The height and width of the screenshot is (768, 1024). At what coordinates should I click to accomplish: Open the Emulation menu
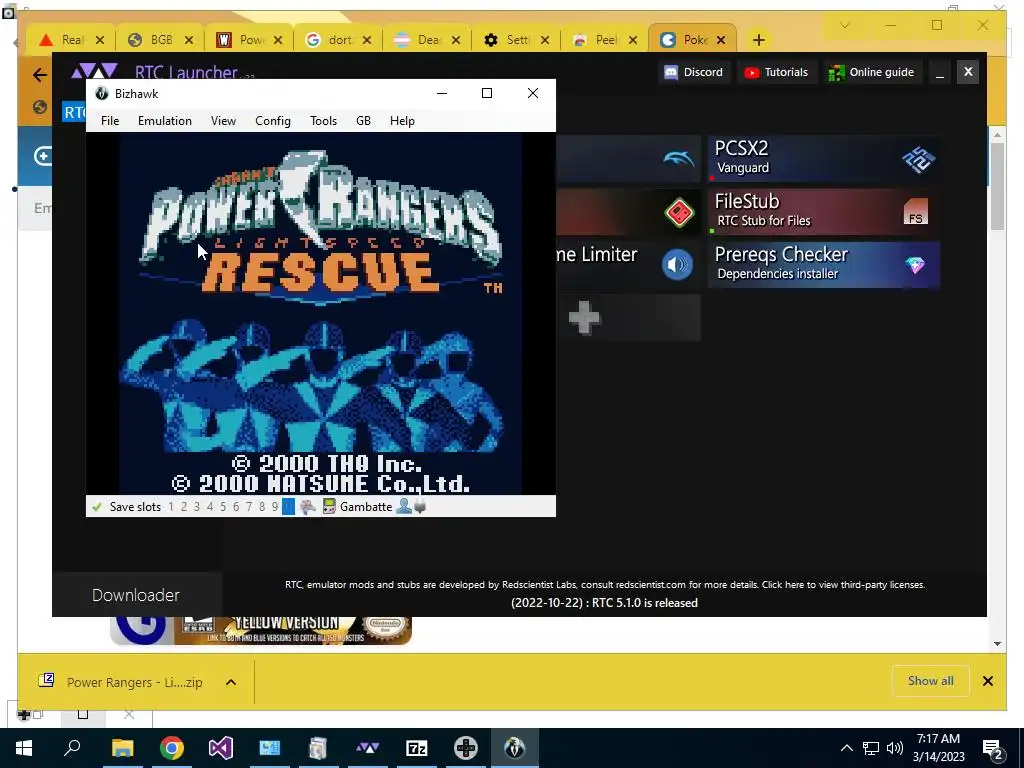coord(165,121)
